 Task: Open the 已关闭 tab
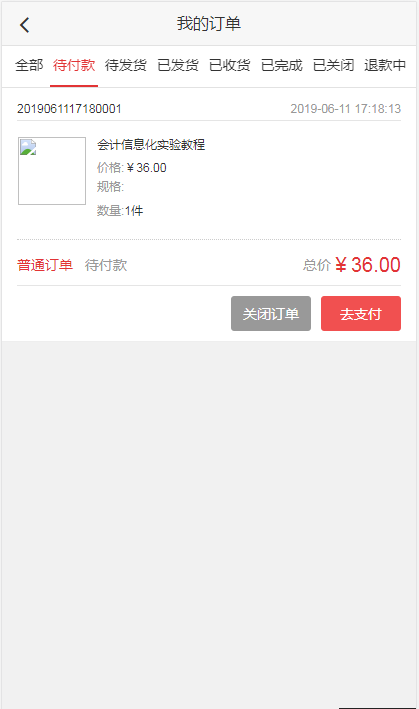[334, 66]
